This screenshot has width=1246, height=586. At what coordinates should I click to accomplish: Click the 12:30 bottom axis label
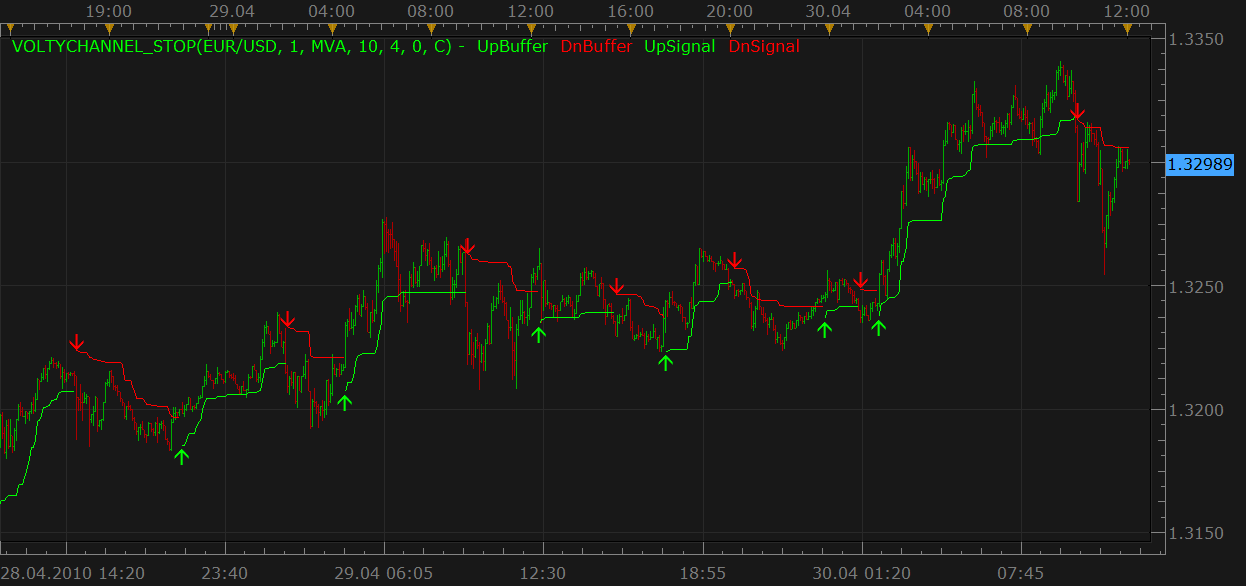point(544,574)
